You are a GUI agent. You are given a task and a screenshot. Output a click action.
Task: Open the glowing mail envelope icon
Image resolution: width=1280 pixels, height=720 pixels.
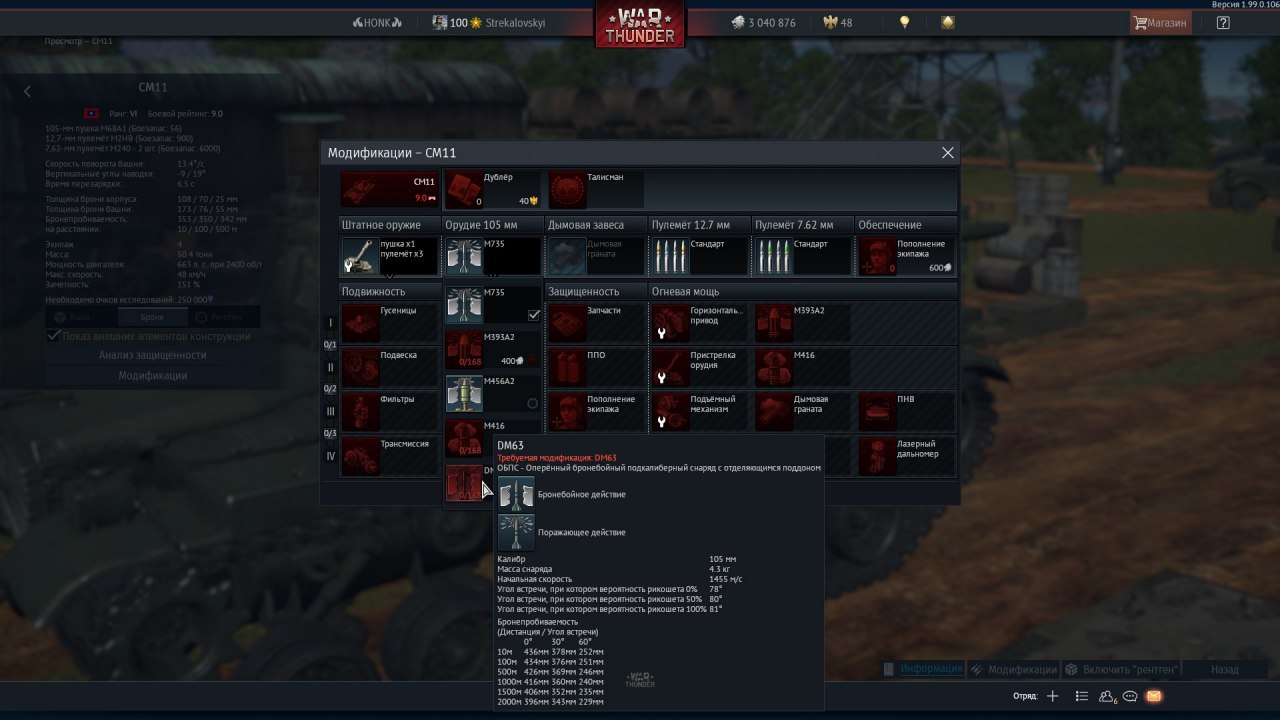click(x=1153, y=696)
